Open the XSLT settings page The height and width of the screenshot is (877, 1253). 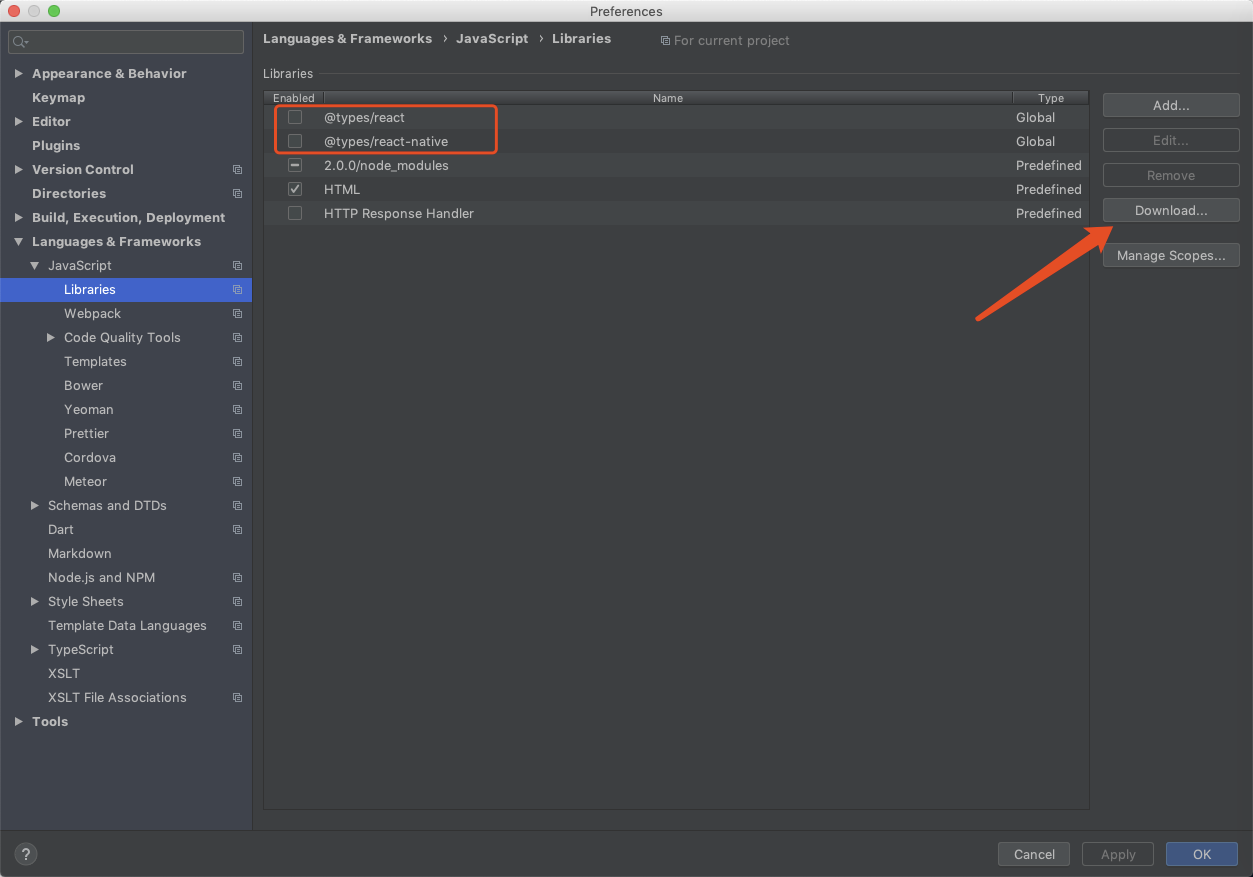coord(64,674)
